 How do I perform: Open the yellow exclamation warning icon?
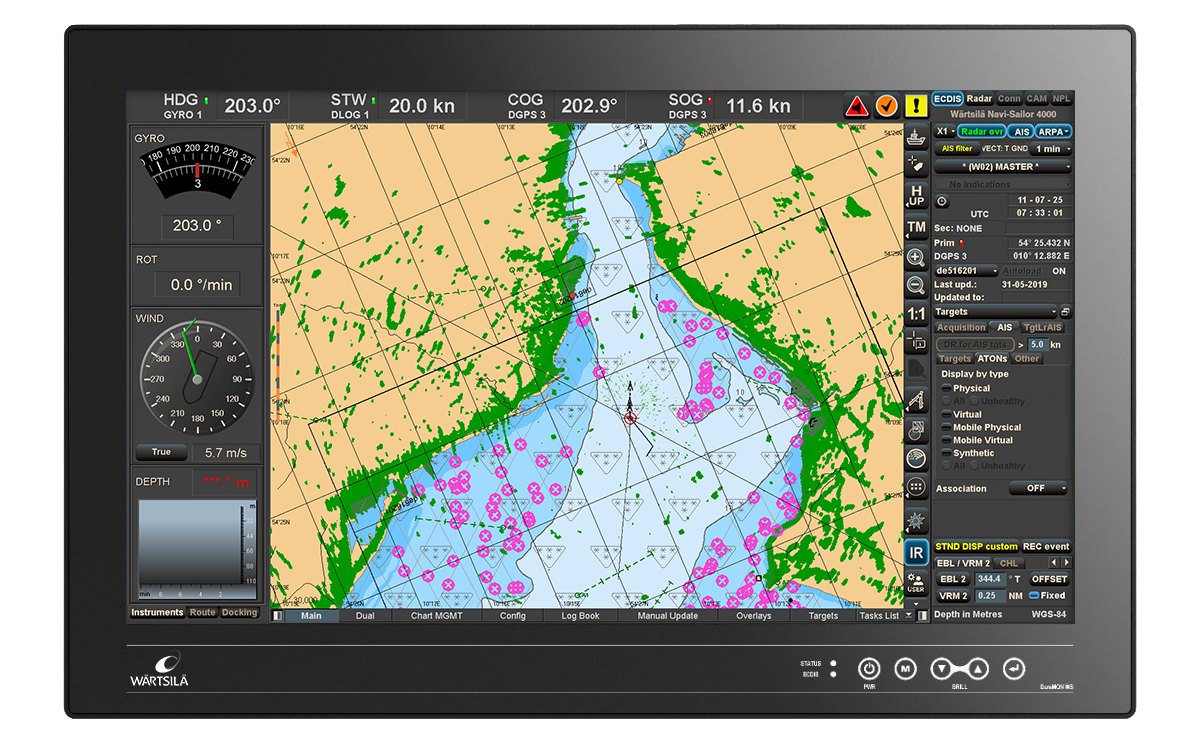coord(915,106)
